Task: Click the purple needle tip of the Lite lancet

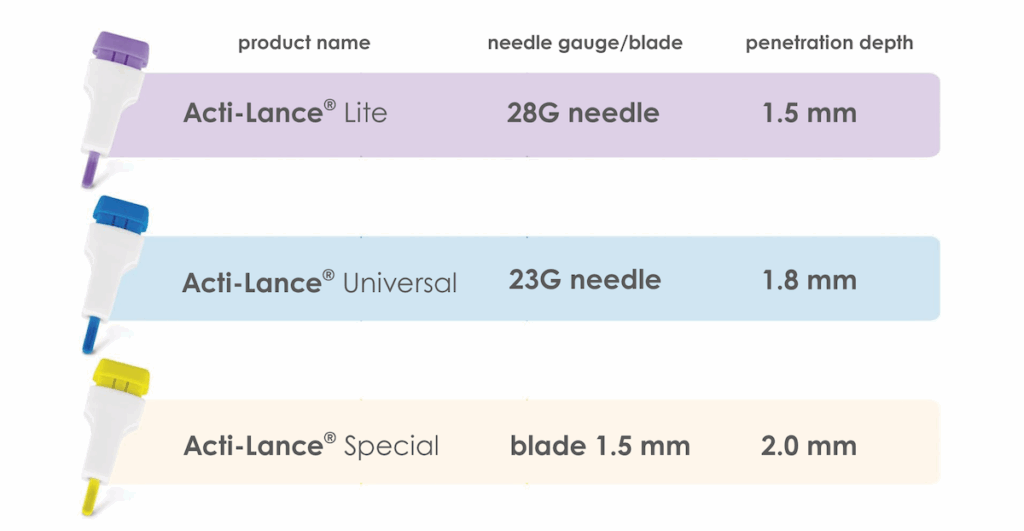Action: (89, 170)
